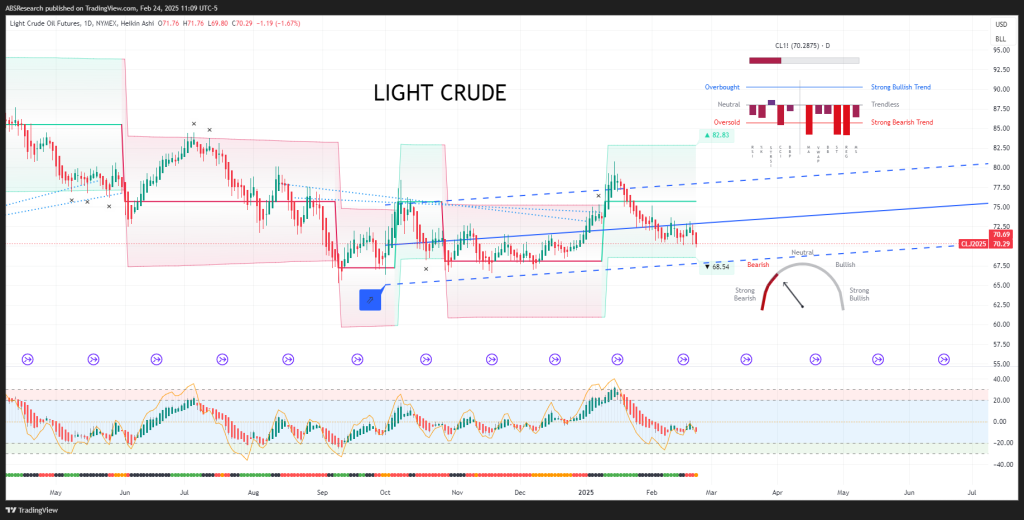Click the 60.00 price axis label
1024x520 pixels.
tap(1002, 324)
